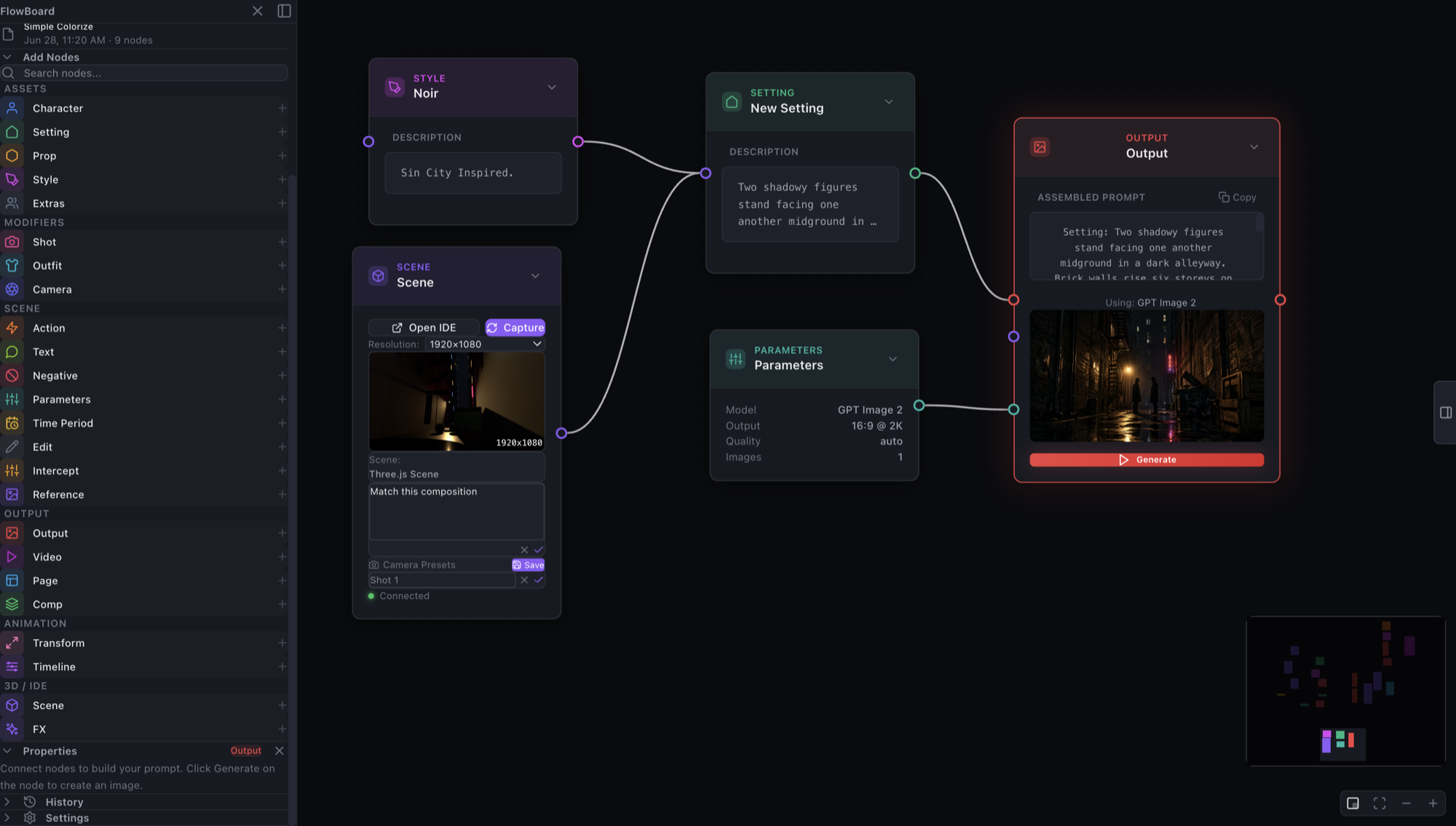Click the Shot camera icon
The height and width of the screenshot is (826, 1456).
[x=12, y=242]
